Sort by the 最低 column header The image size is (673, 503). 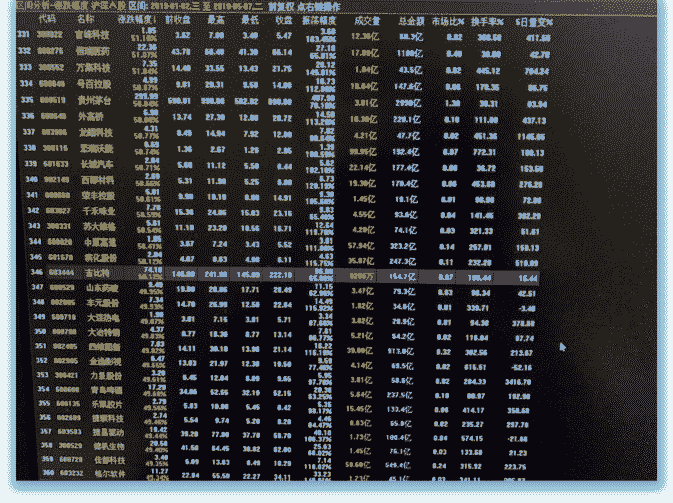pos(250,20)
